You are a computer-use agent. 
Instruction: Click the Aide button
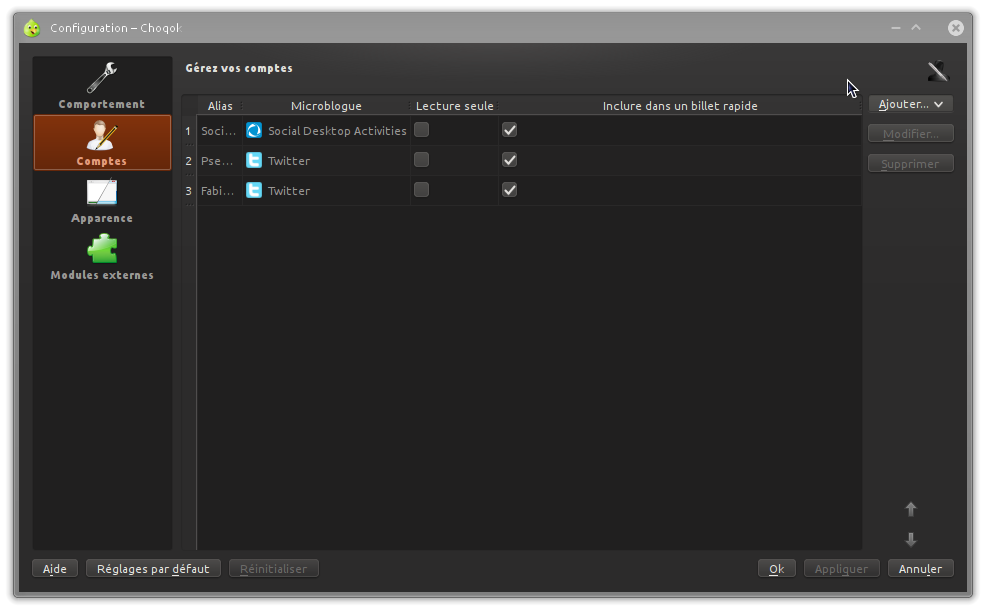55,569
